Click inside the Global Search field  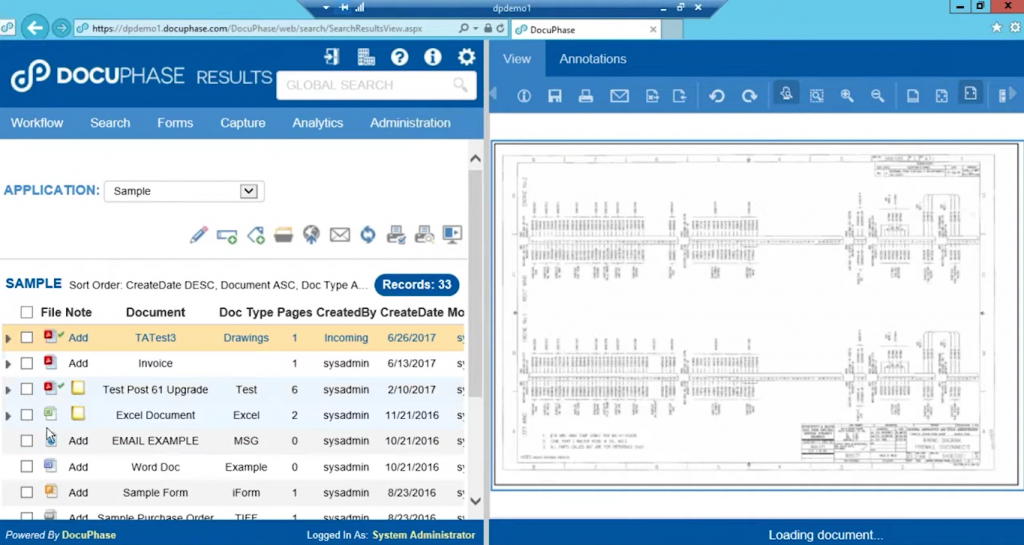pyautogui.click(x=365, y=86)
